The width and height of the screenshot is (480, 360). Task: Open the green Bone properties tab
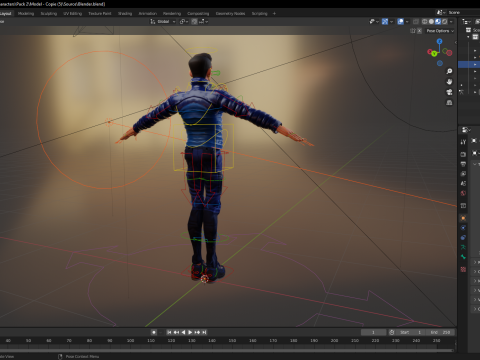463,257
